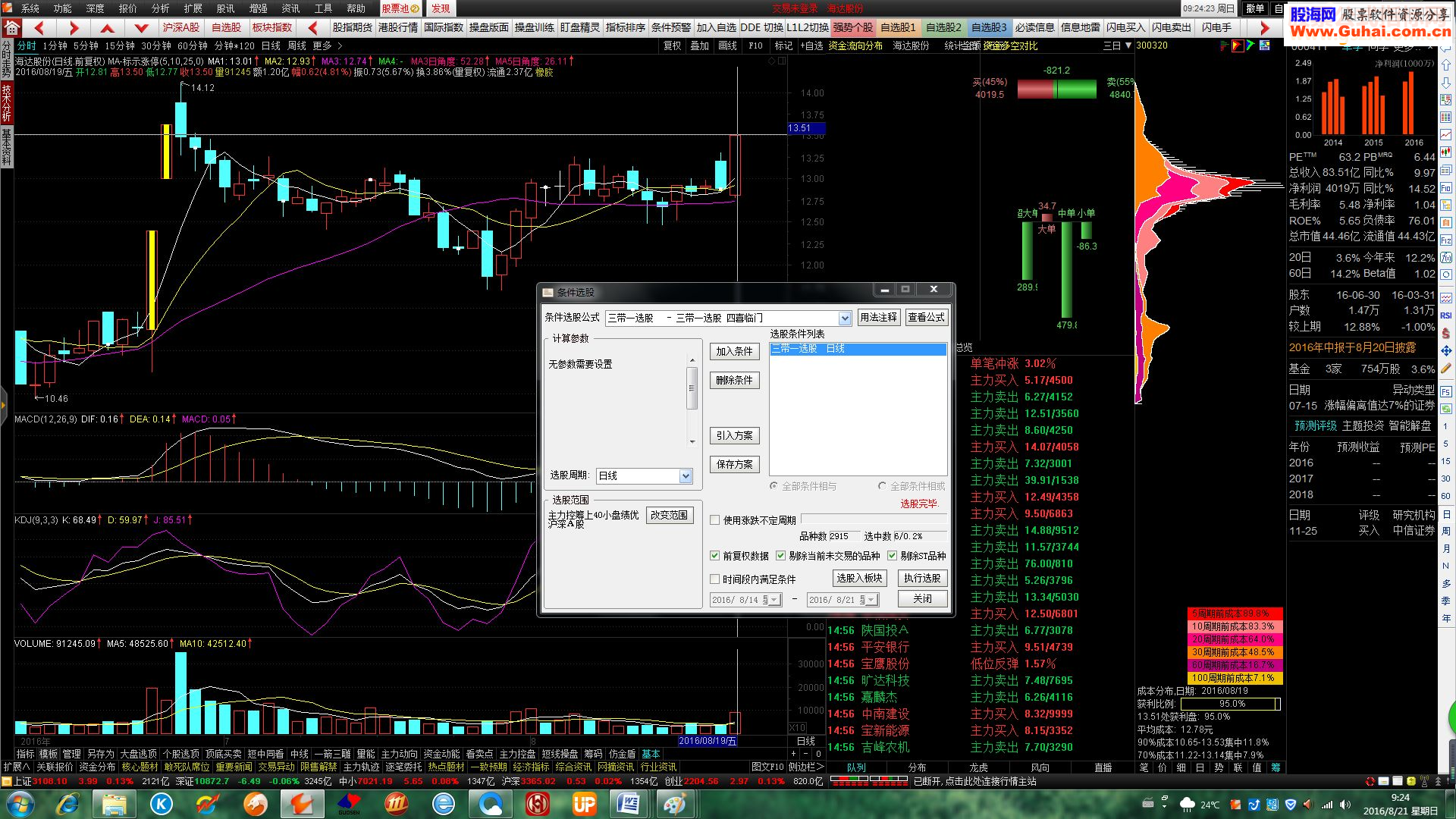Click the RSI indicator icon in right sidebar
The image size is (1456, 819).
pyautogui.click(x=1446, y=315)
